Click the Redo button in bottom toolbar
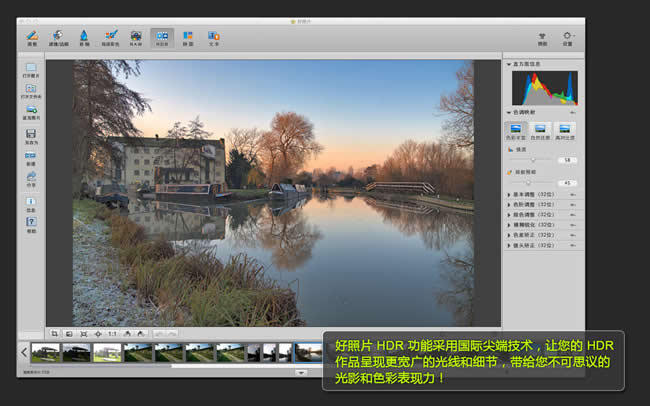 172,333
